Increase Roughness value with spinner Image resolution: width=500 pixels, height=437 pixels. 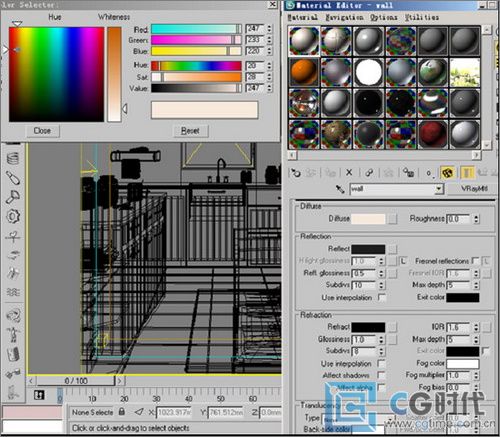tap(476, 217)
